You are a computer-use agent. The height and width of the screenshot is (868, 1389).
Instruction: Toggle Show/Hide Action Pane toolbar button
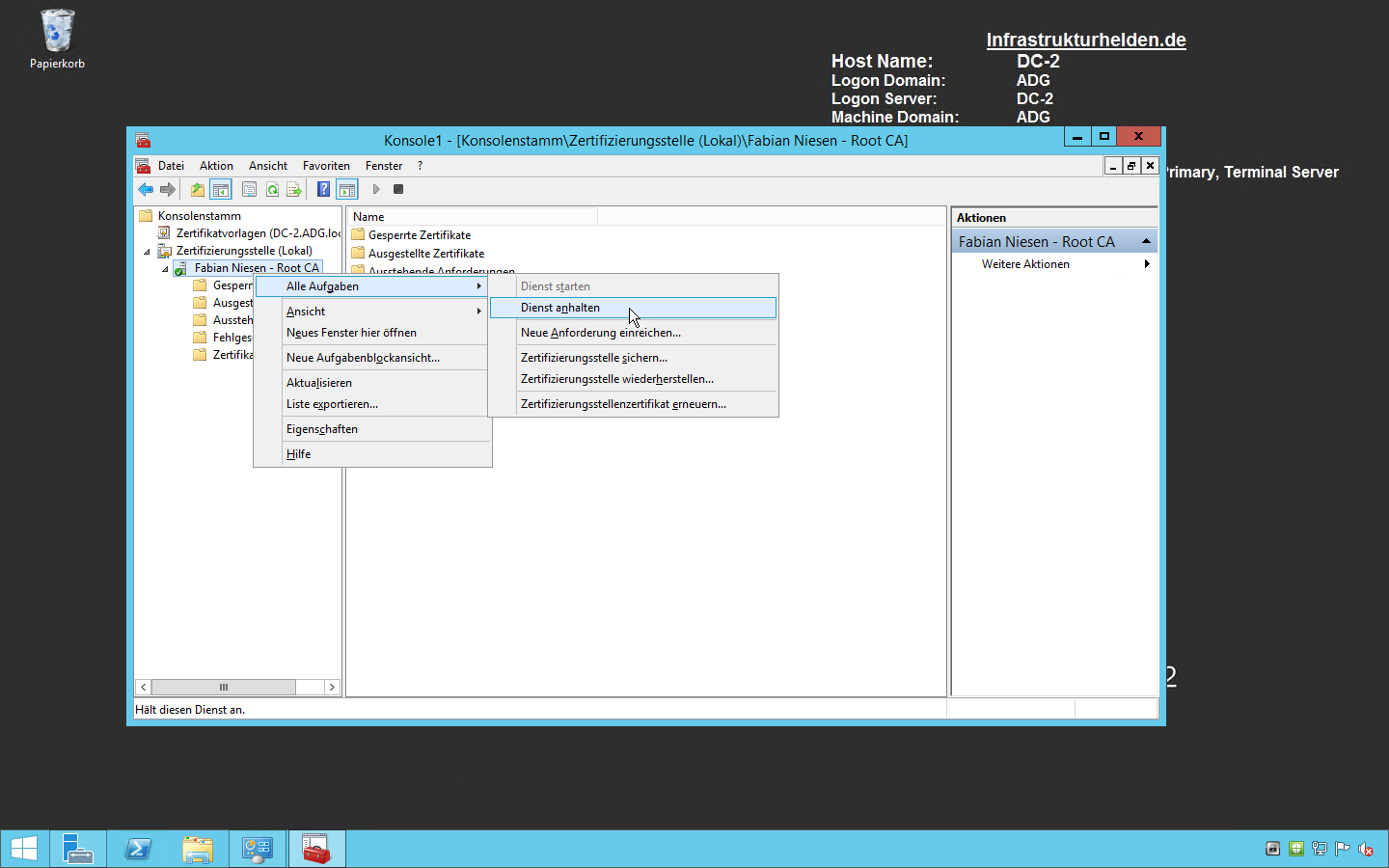click(x=347, y=190)
